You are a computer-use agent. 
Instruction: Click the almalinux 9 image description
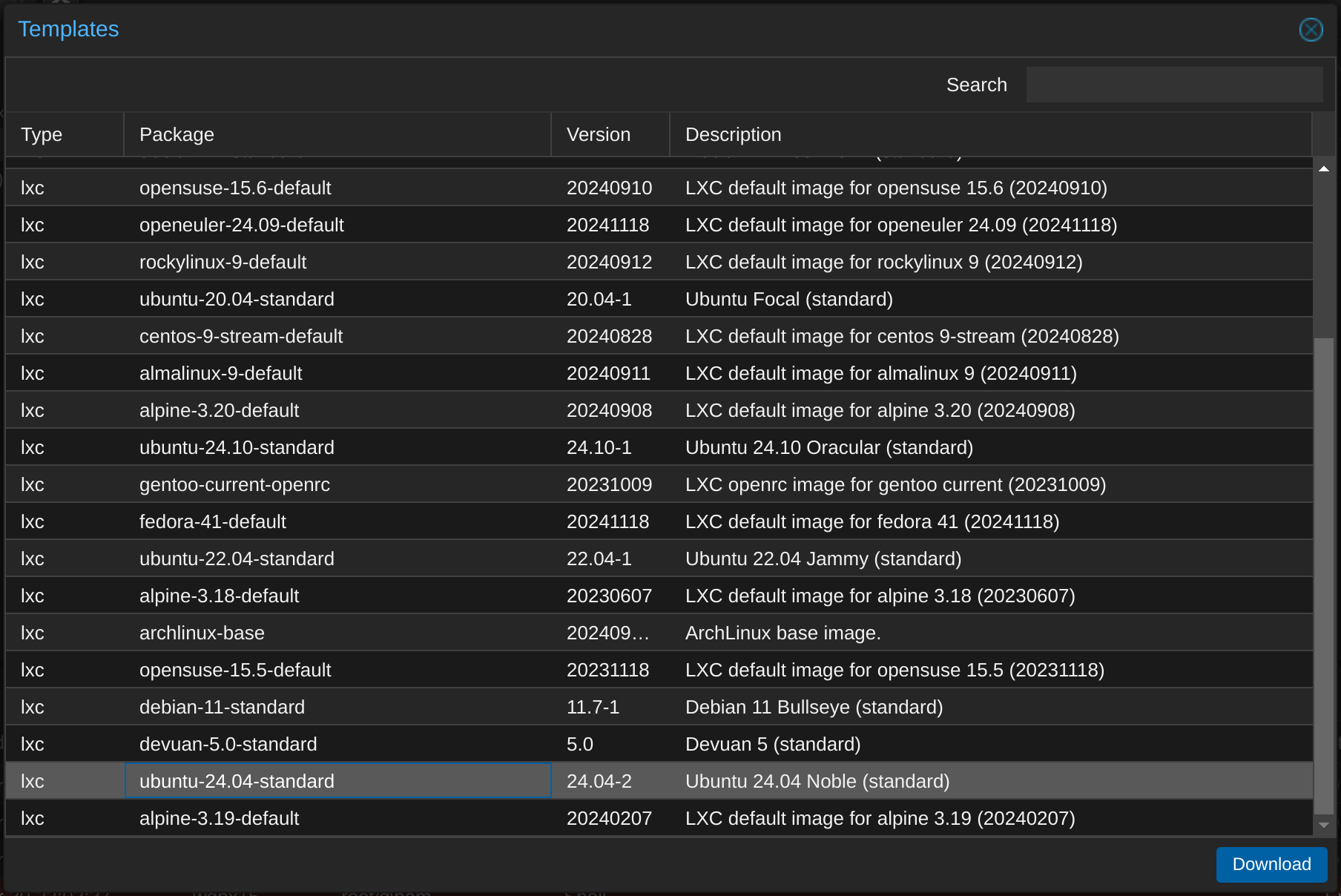881,373
